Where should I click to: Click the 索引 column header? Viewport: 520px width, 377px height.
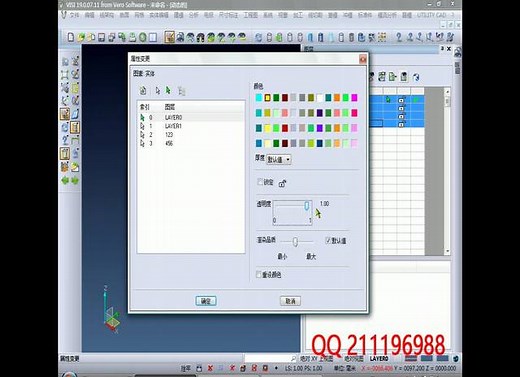[144, 107]
